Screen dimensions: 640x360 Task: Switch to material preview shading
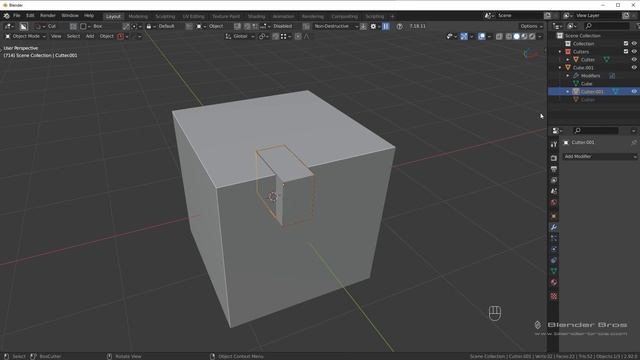tap(524, 36)
